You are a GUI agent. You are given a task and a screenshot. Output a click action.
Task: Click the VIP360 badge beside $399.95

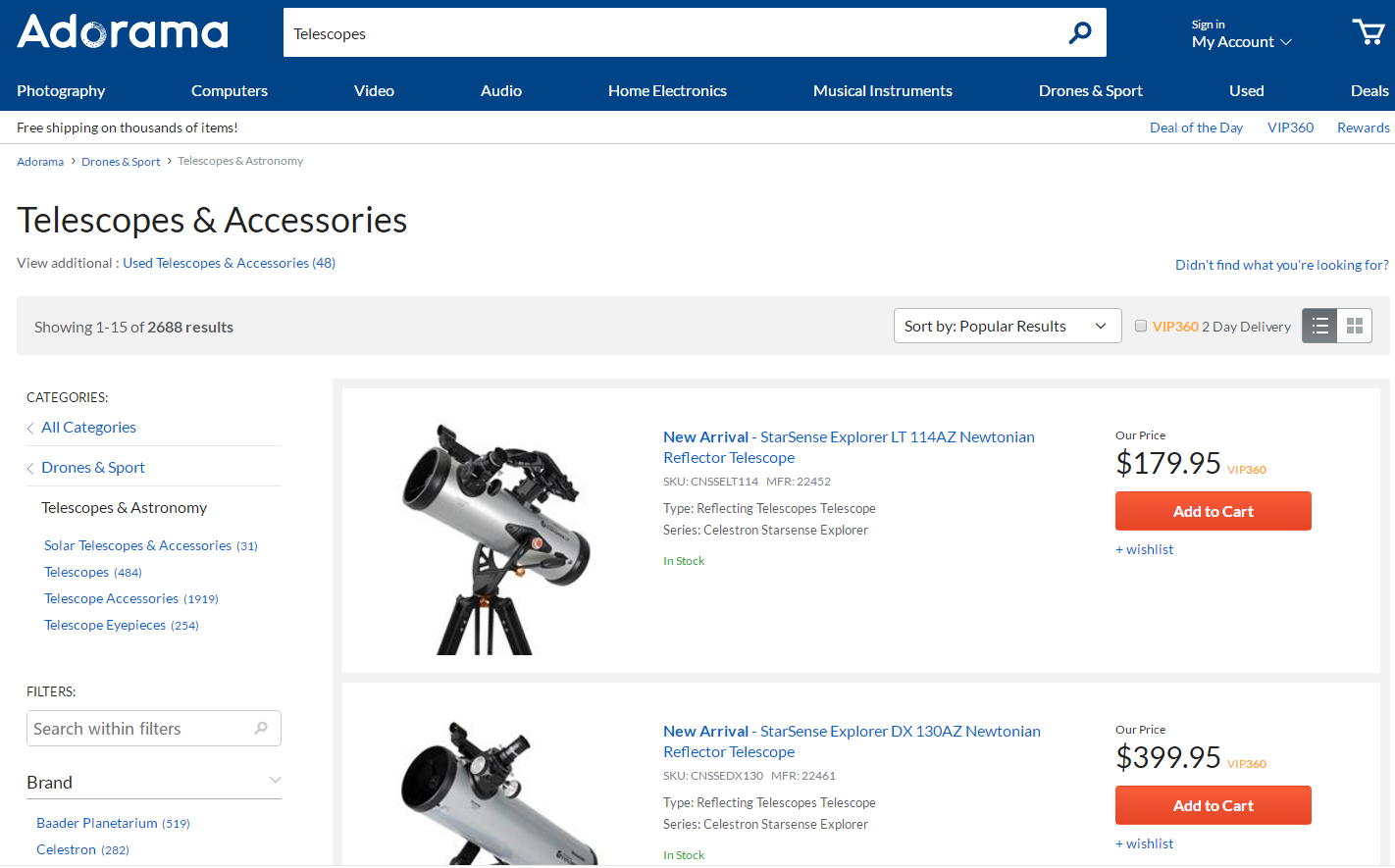tap(1247, 764)
